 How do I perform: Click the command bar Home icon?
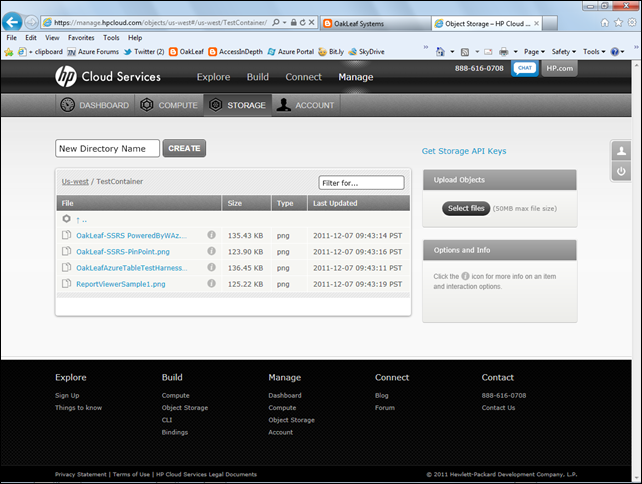point(440,52)
